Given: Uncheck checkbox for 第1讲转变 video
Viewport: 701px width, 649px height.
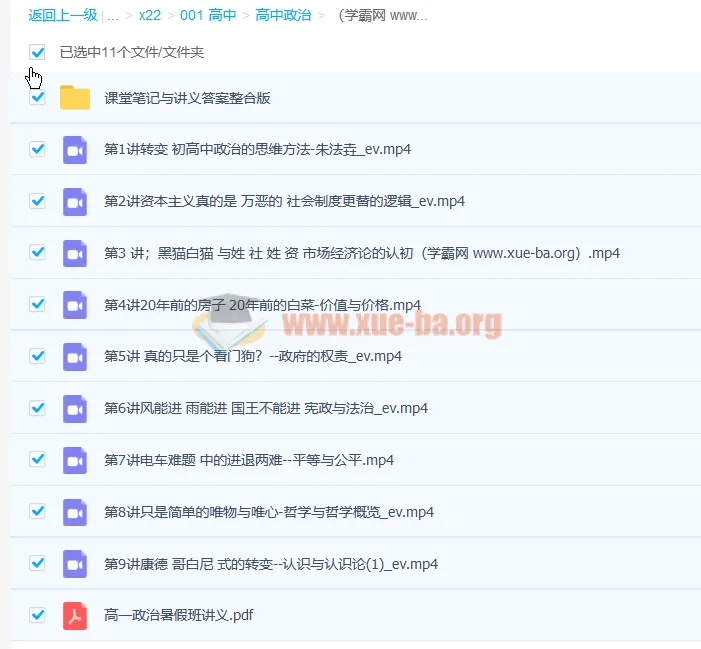Looking at the screenshot, I should coord(37,149).
